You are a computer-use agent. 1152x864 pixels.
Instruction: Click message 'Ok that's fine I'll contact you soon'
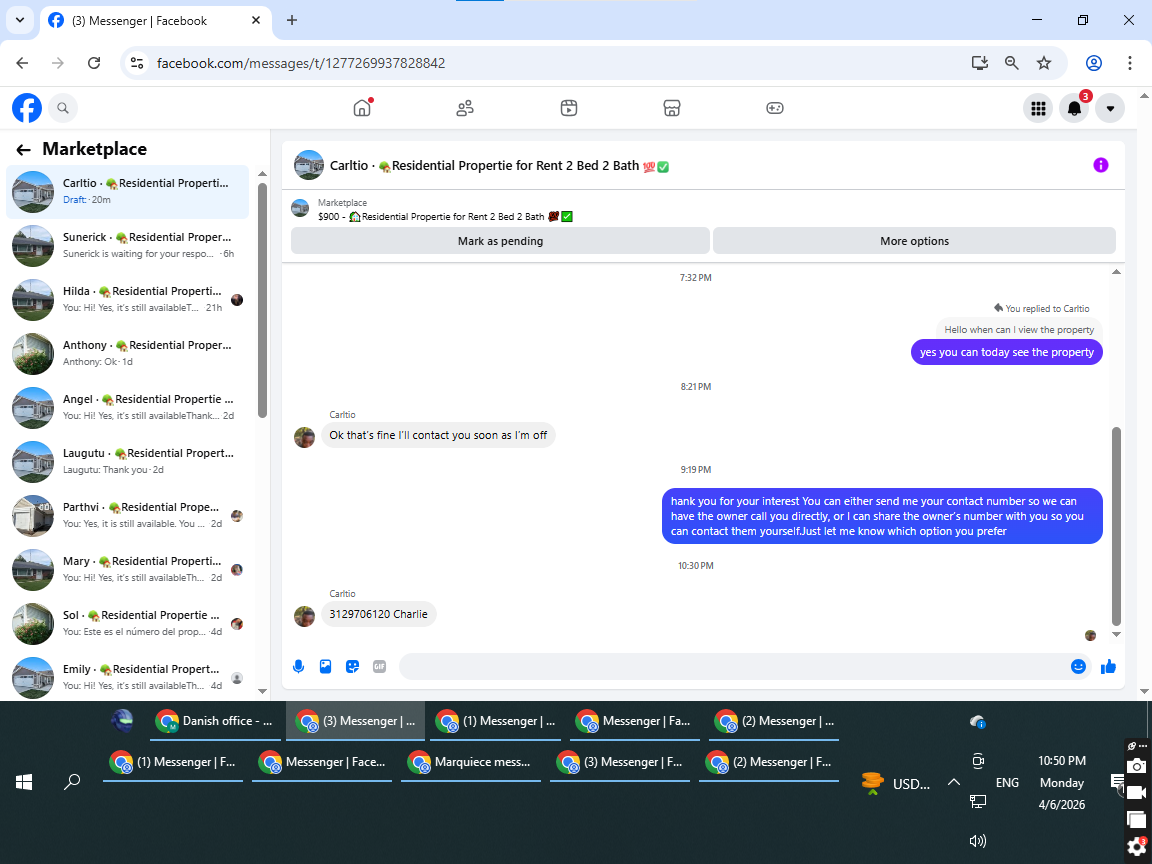coord(438,435)
